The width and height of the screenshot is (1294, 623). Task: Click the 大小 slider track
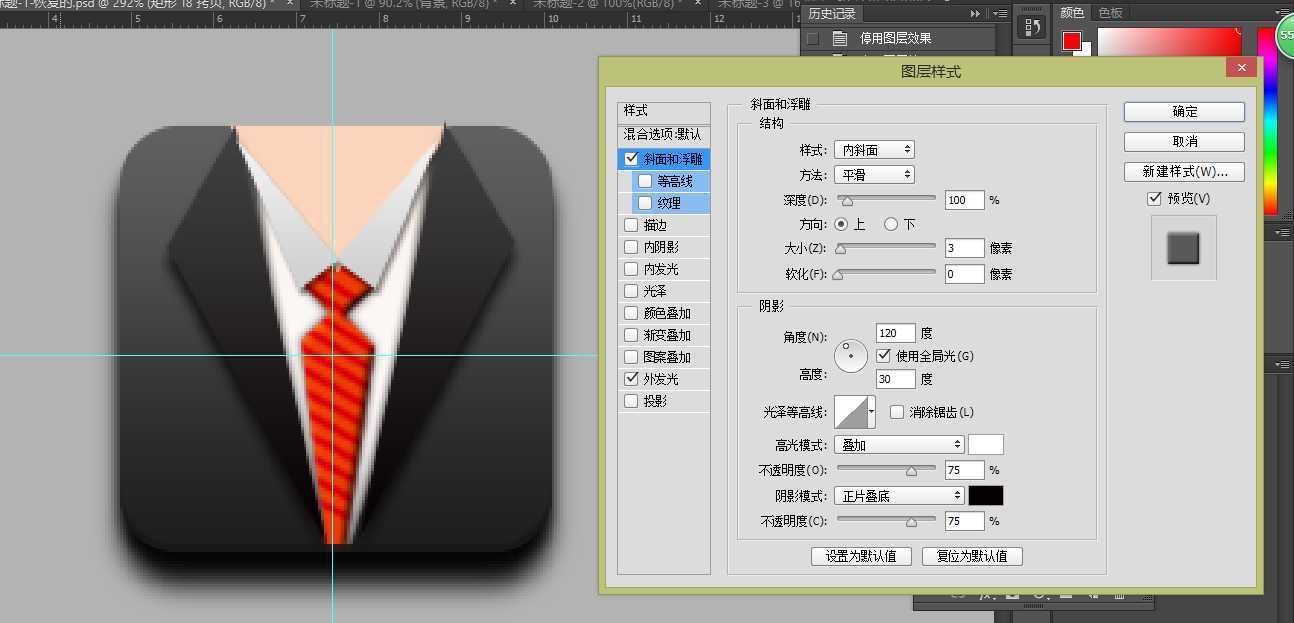click(886, 248)
